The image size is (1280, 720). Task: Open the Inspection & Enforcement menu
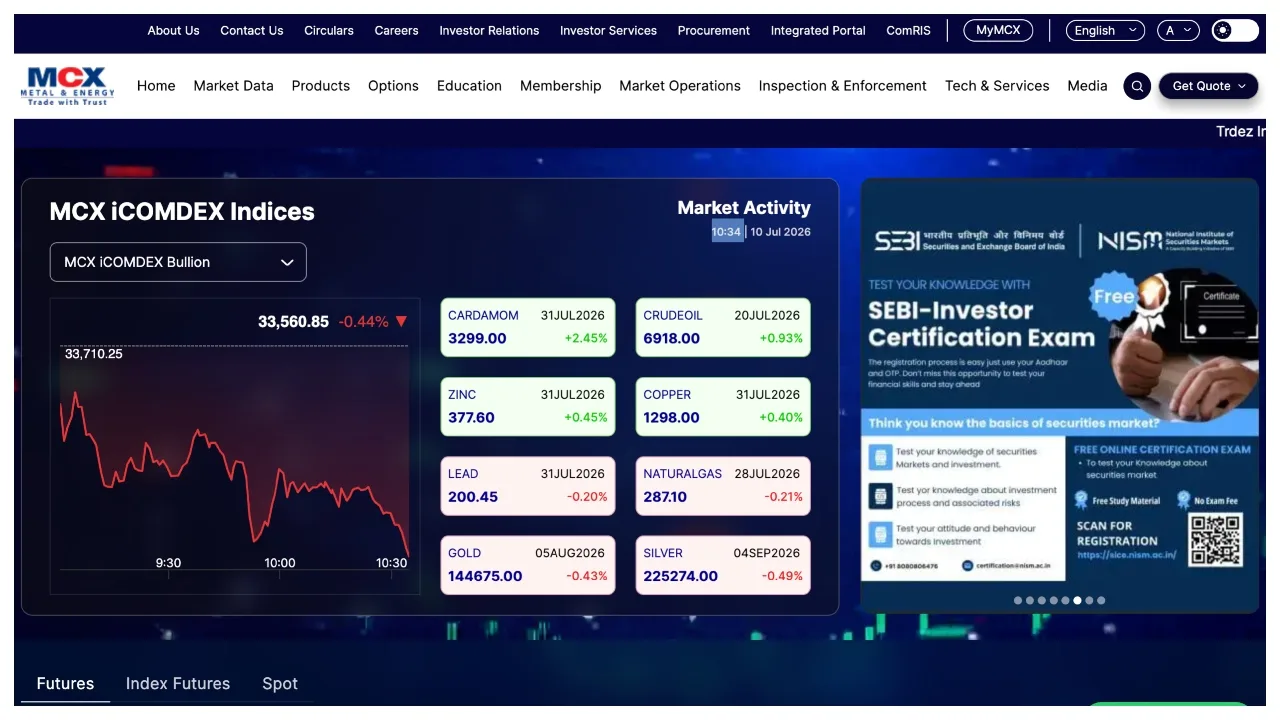pos(843,86)
